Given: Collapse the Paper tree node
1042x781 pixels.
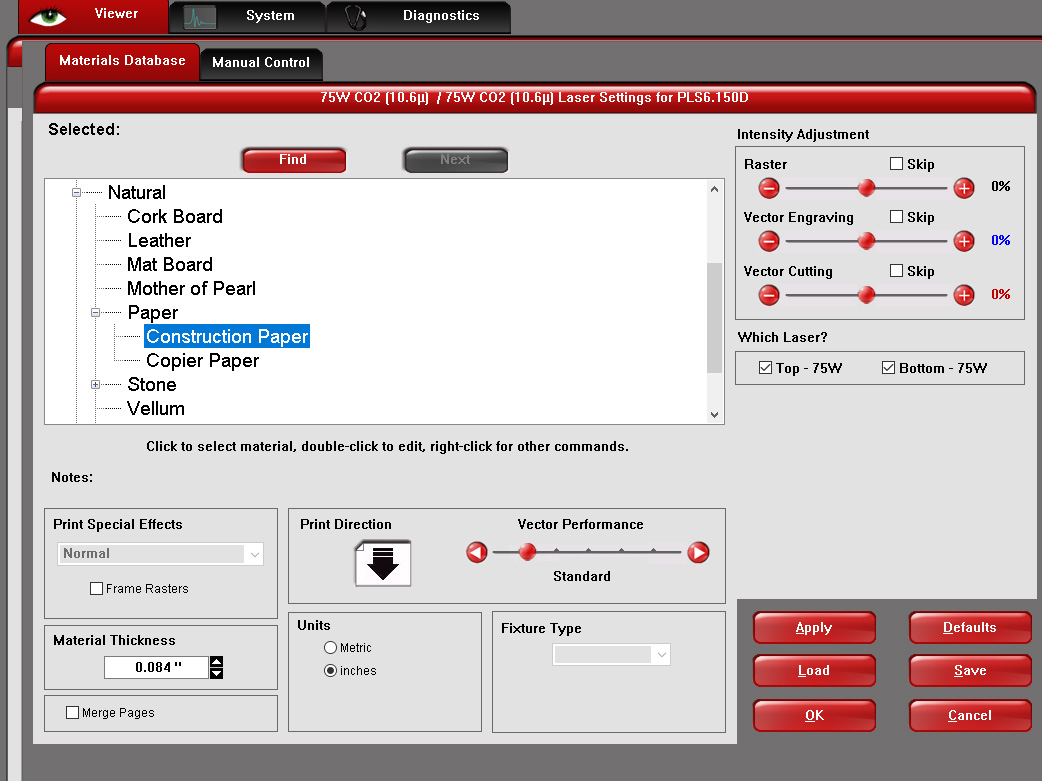Looking at the screenshot, I should click(96, 312).
